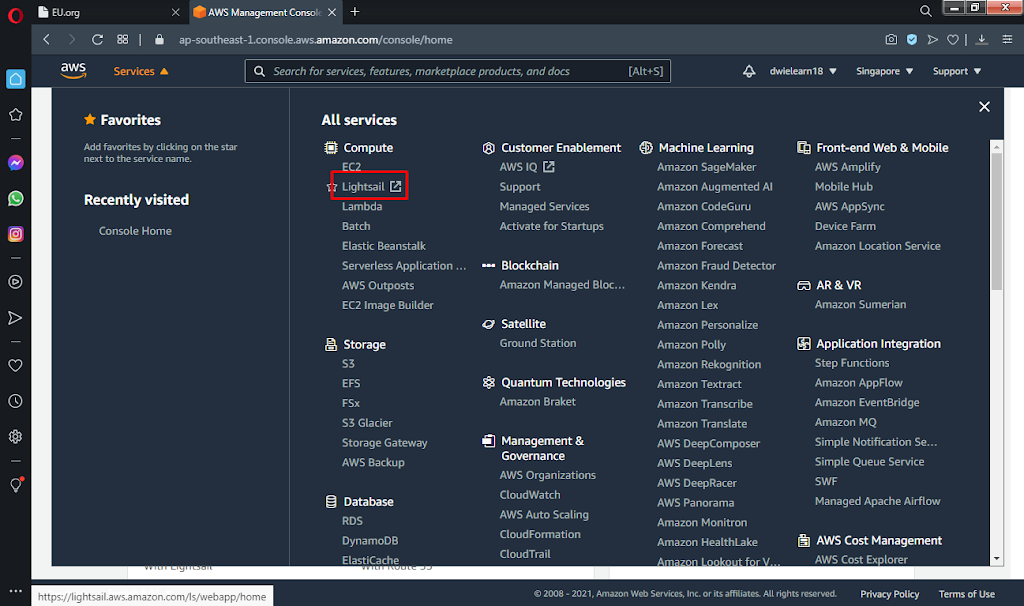Open AWS notifications bell

pyautogui.click(x=749, y=71)
